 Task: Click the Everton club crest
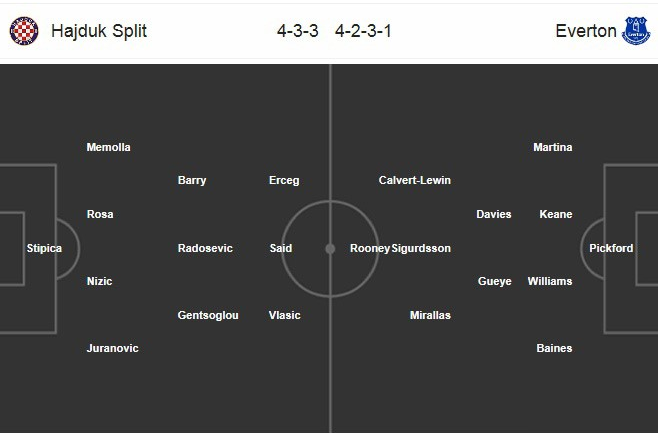(x=636, y=31)
